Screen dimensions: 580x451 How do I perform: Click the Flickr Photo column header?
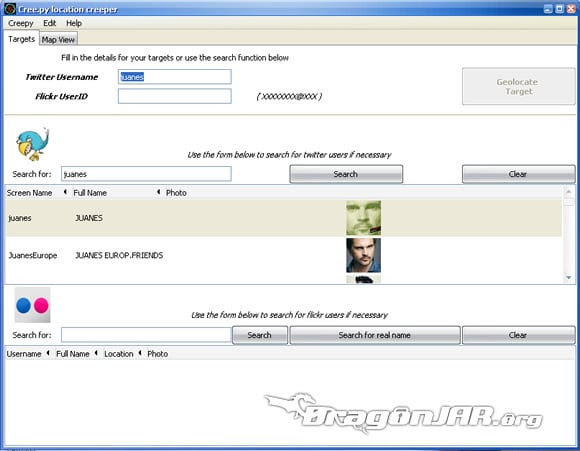tap(158, 354)
